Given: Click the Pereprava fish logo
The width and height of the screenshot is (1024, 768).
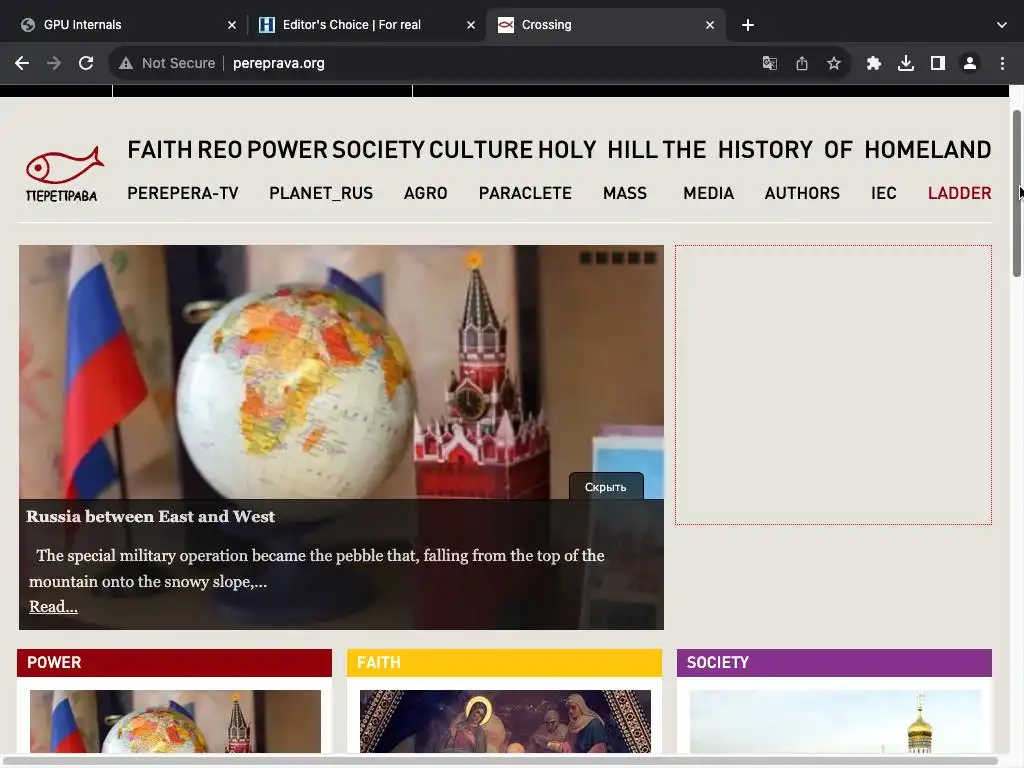Looking at the screenshot, I should point(63,174).
